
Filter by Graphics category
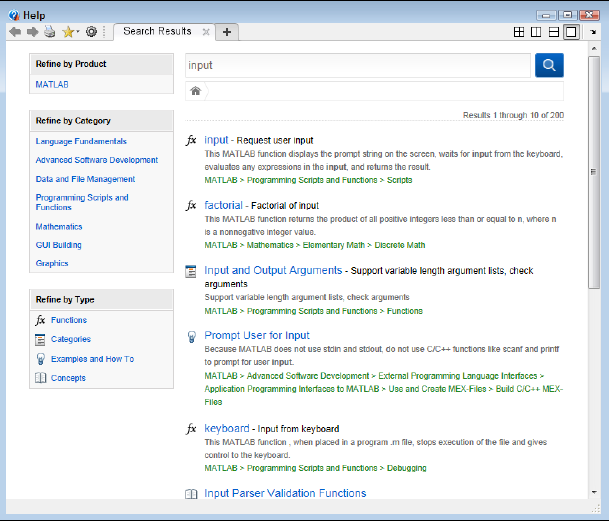pos(52,263)
